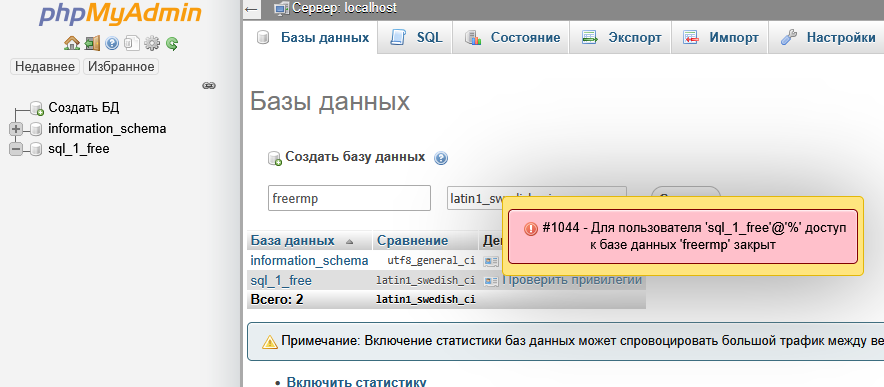The image size is (884, 387).
Task: Open information_schema link in database table
Action: point(310,261)
